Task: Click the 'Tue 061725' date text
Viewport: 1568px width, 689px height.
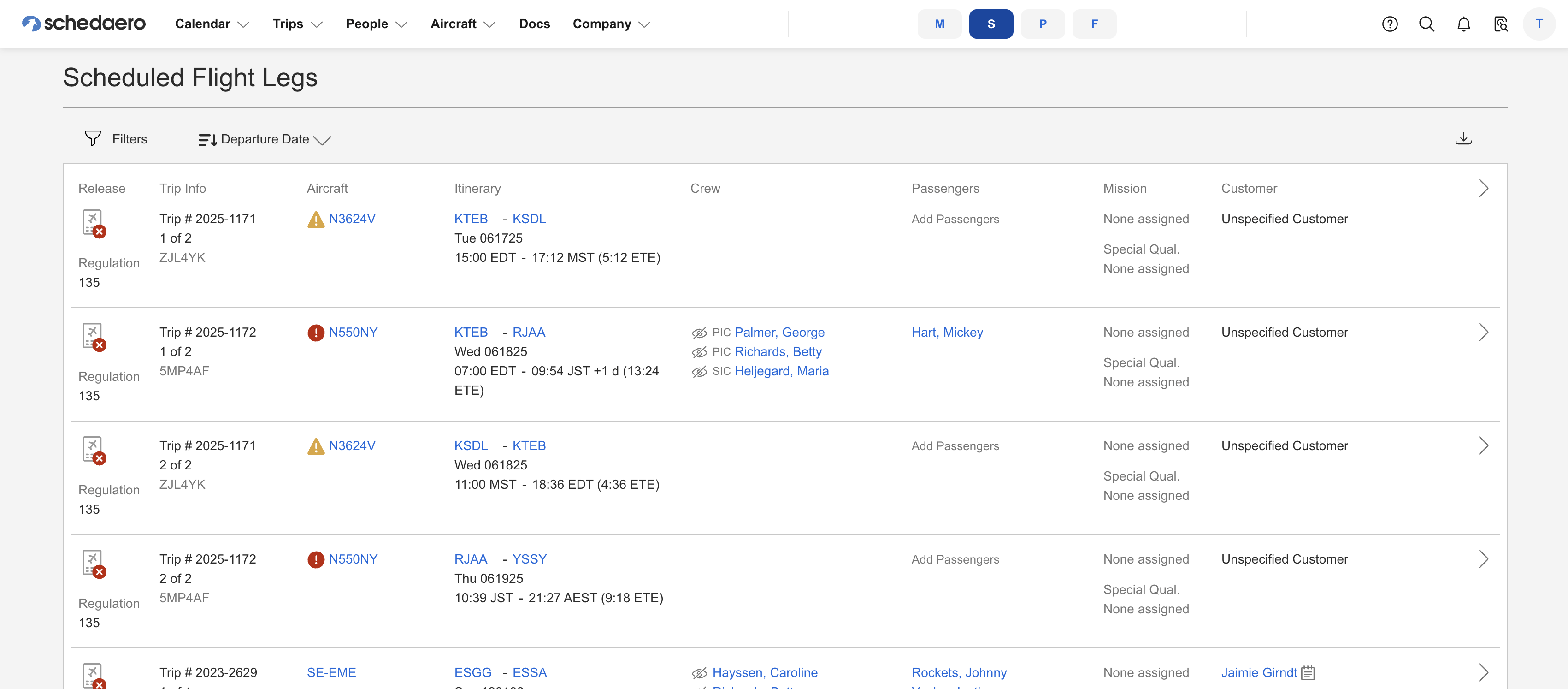Action: 488,238
